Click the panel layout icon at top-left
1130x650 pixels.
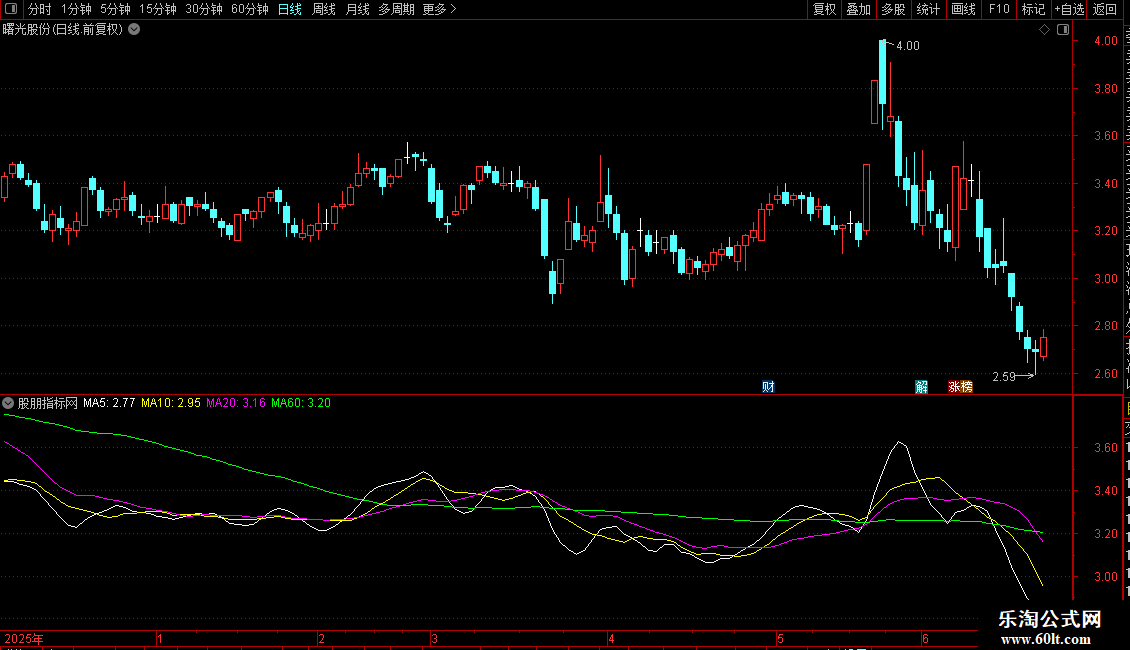pyautogui.click(x=11, y=9)
